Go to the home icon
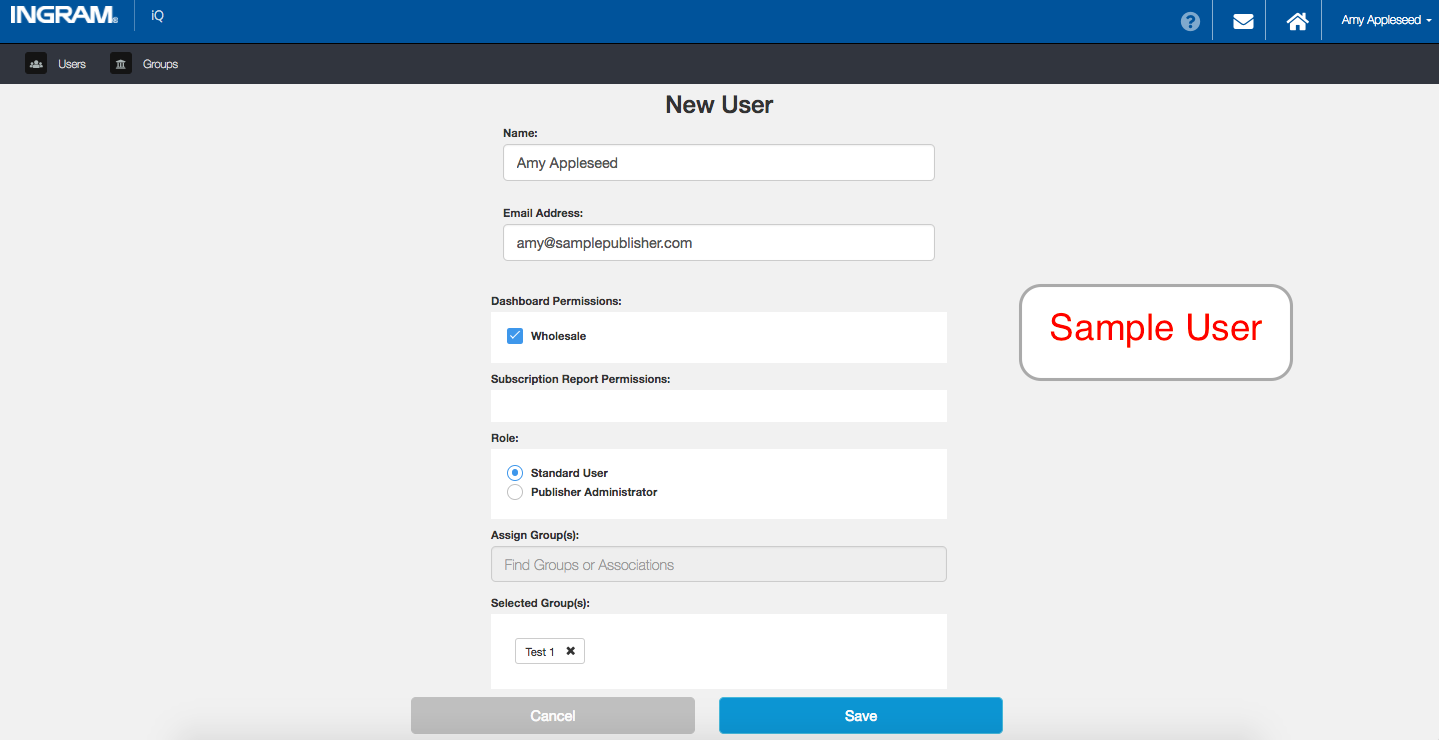The width and height of the screenshot is (1439, 740). (1297, 21)
